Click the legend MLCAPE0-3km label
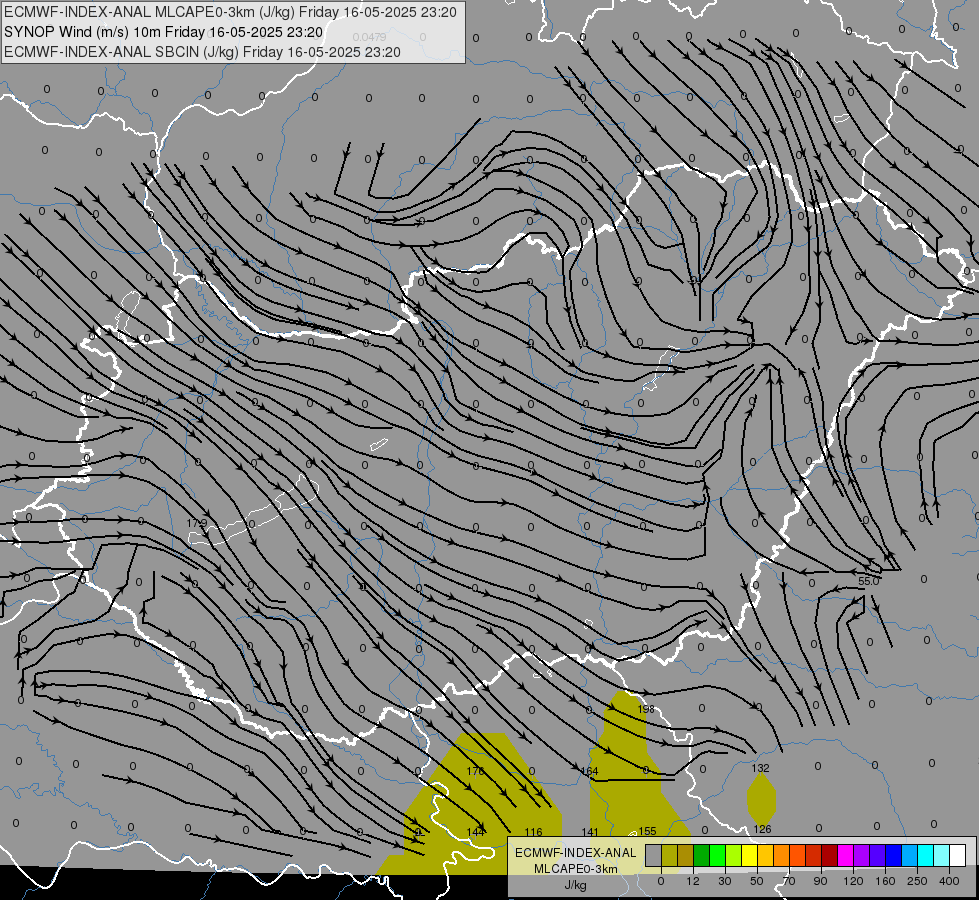The height and width of the screenshot is (900, 979). pos(575,869)
